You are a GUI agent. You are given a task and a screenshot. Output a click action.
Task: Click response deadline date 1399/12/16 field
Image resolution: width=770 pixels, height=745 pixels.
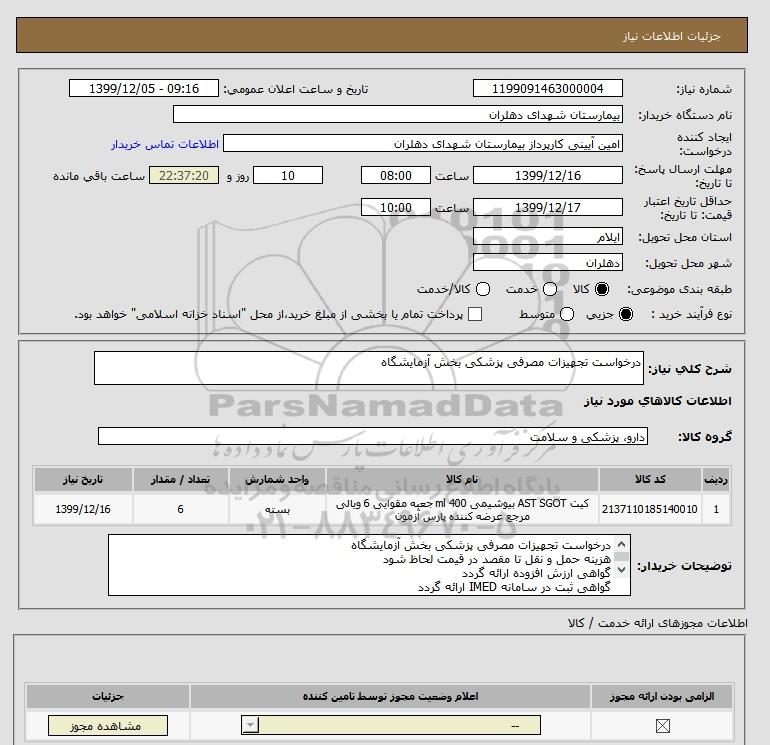click(x=548, y=175)
